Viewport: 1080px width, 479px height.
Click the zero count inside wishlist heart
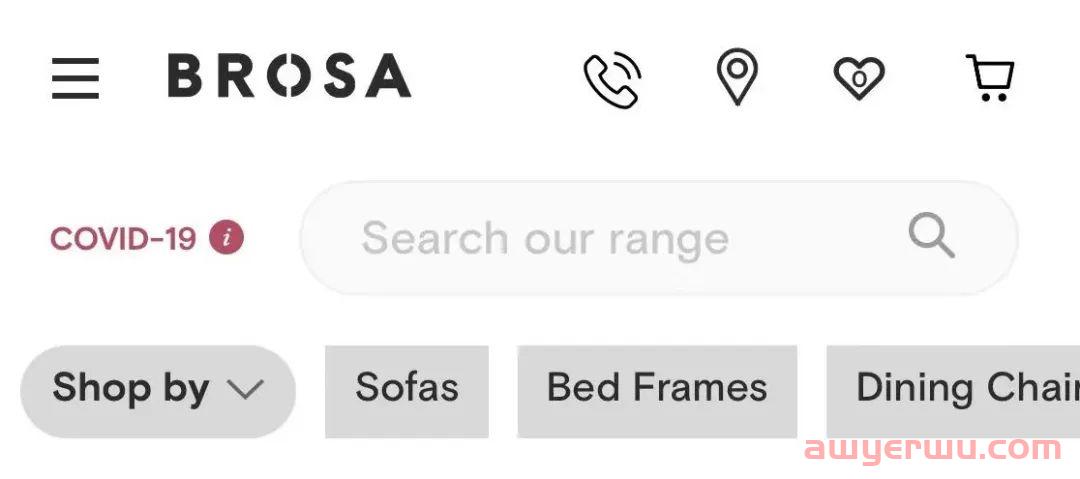coord(859,79)
